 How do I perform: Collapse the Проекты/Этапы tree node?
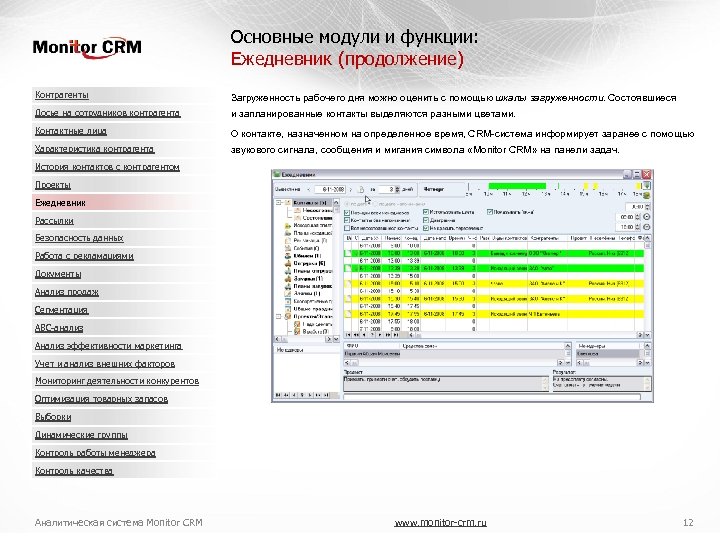278,316
